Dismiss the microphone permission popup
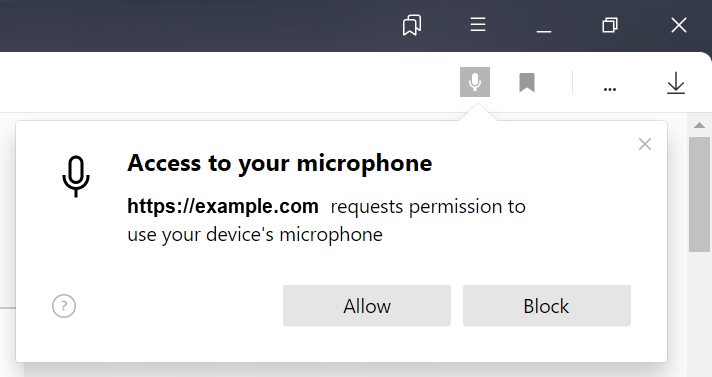The image size is (712, 377). pyautogui.click(x=645, y=144)
